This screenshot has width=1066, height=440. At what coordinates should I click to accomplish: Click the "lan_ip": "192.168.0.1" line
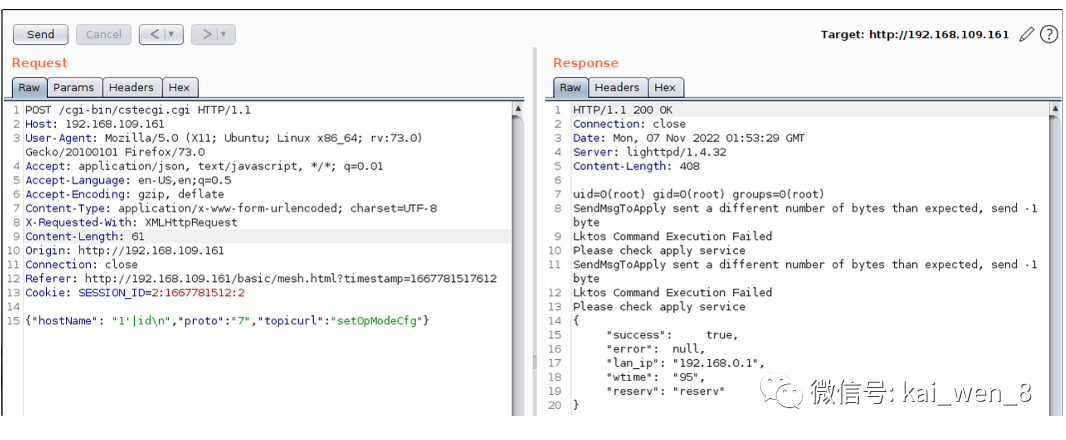pyautogui.click(x=685, y=362)
